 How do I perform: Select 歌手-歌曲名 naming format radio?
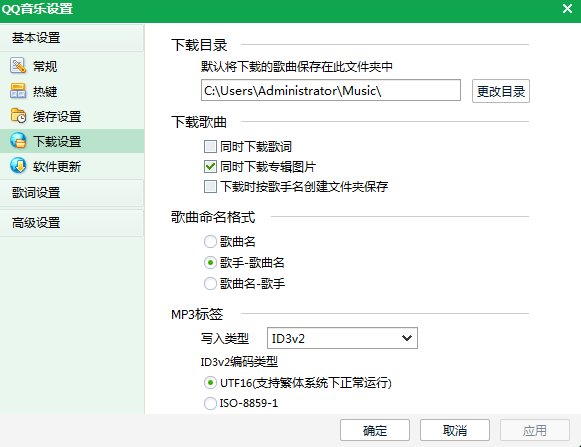pos(210,263)
